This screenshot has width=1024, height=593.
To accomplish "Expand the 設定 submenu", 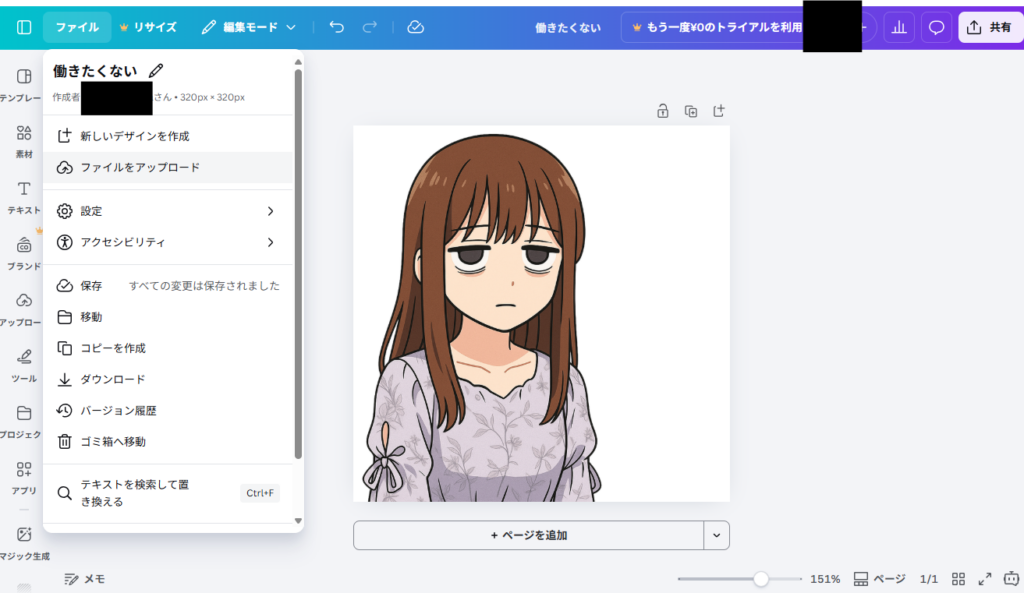I will click(168, 211).
